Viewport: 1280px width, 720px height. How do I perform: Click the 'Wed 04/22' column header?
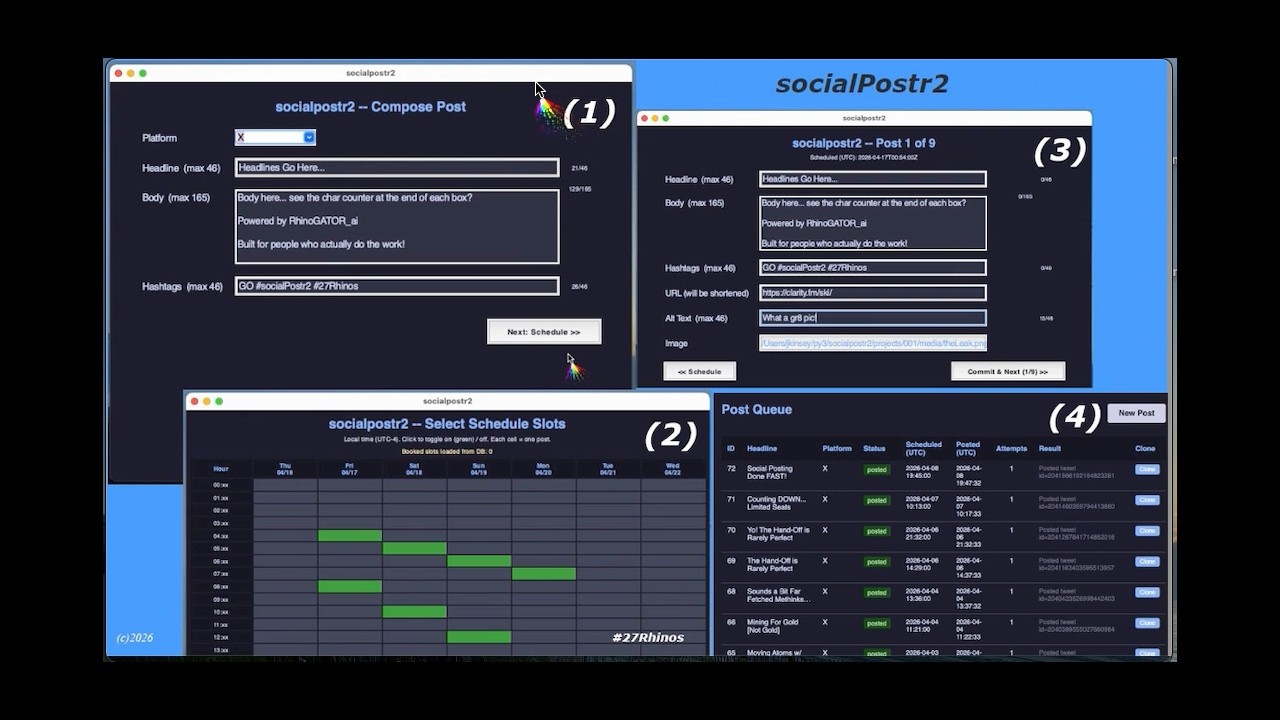[x=672, y=468]
